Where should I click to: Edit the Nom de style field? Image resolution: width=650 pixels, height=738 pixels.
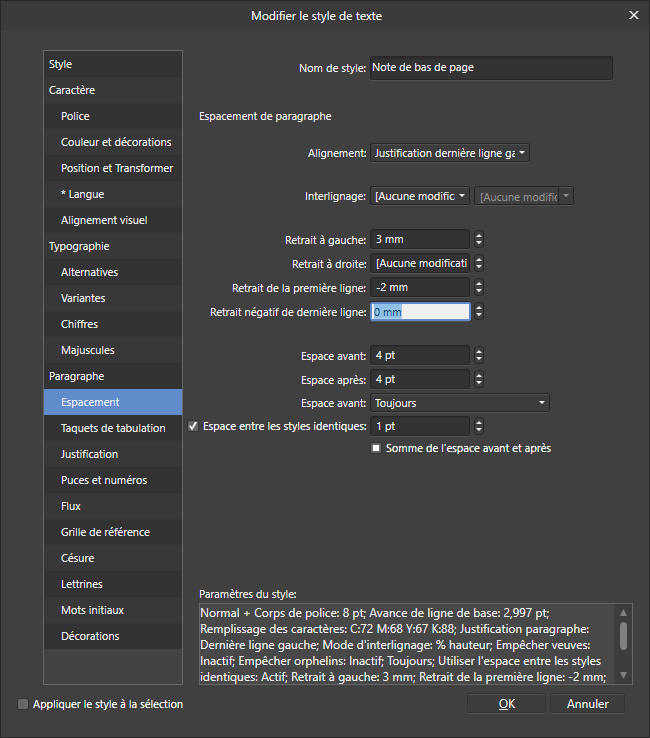(x=491, y=68)
